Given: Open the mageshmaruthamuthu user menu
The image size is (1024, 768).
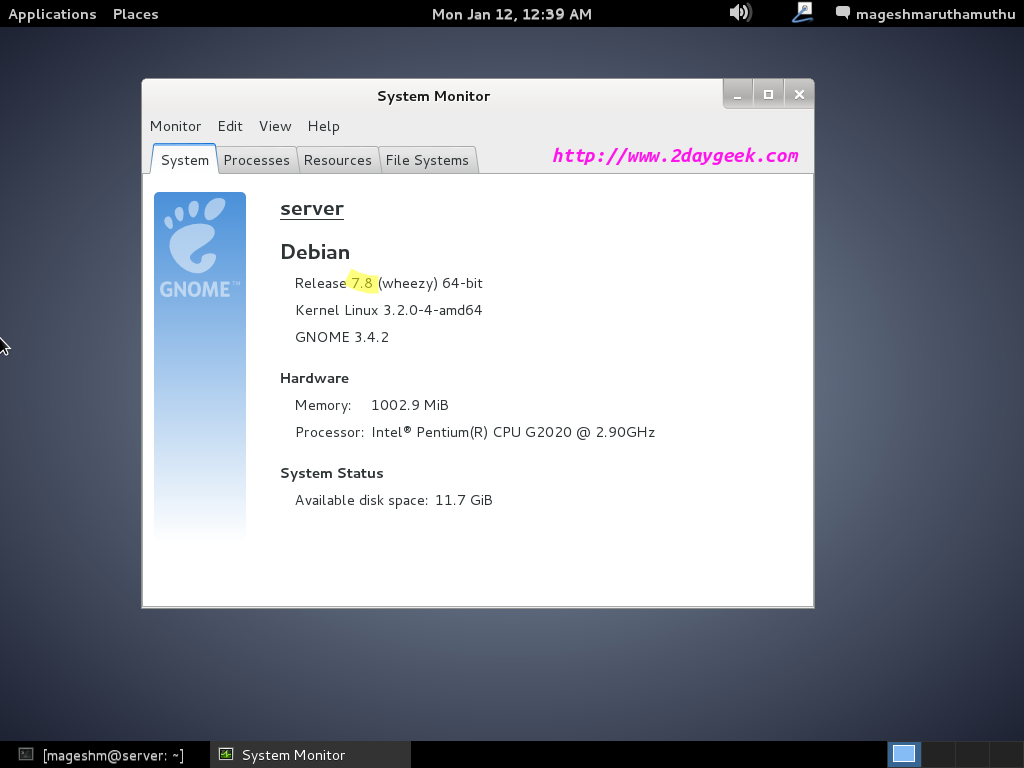Looking at the screenshot, I should point(934,14).
